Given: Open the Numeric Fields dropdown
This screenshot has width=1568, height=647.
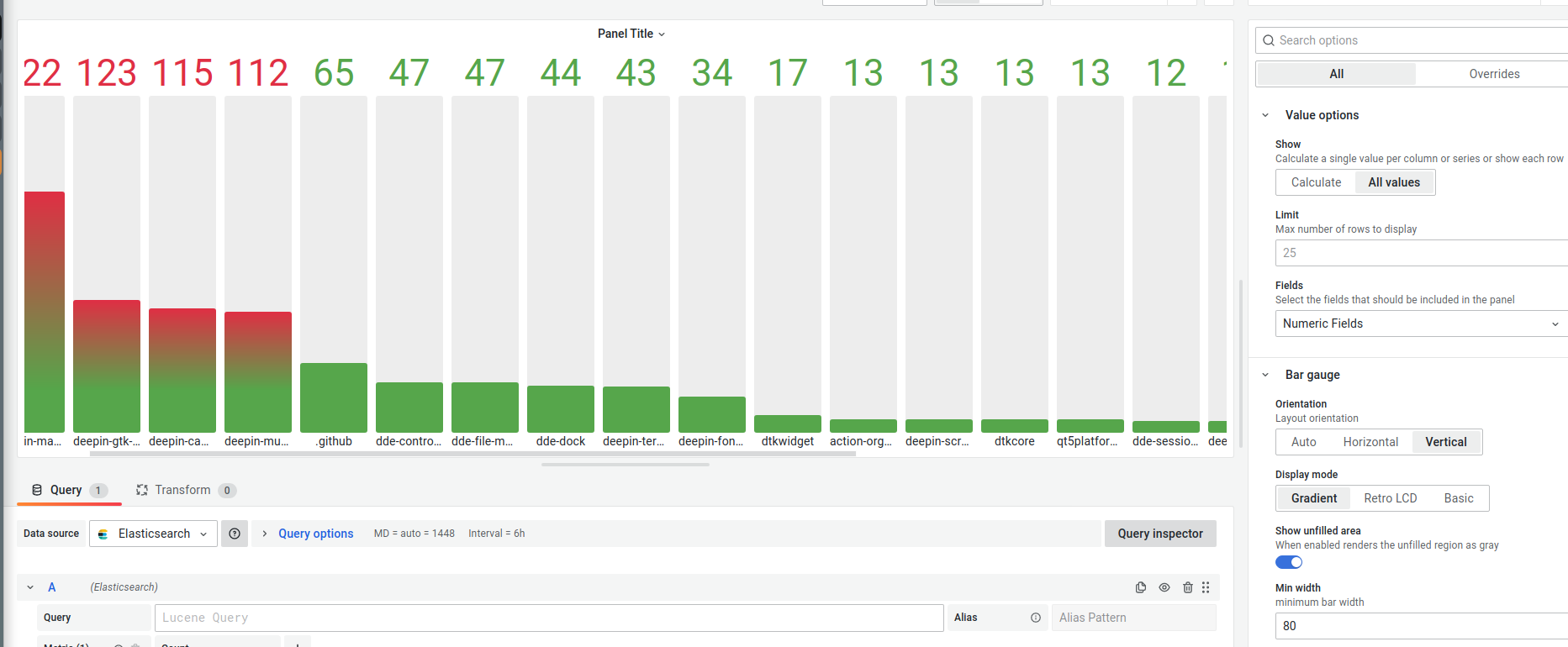Looking at the screenshot, I should coord(1420,323).
